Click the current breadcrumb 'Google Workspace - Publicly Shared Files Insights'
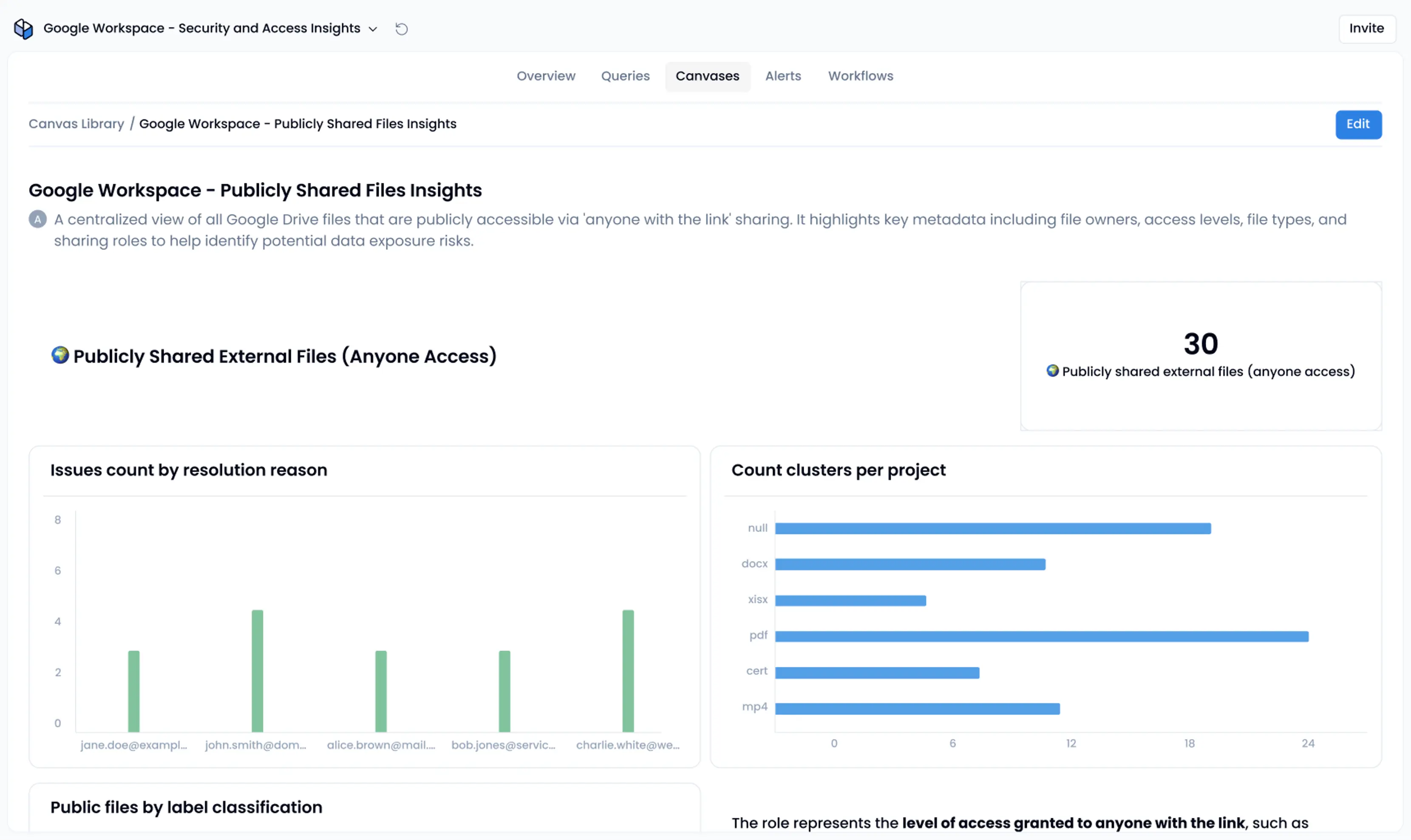The width and height of the screenshot is (1411, 840). [298, 123]
